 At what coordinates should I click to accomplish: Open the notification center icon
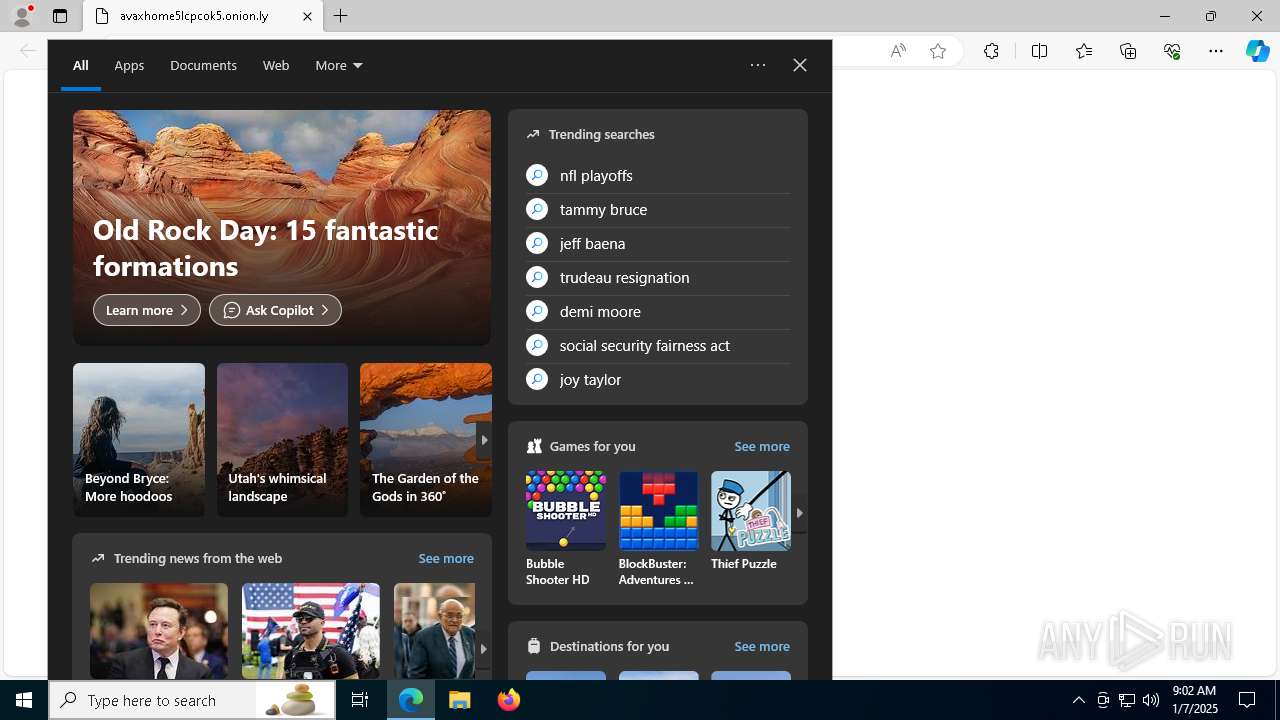coord(1248,700)
